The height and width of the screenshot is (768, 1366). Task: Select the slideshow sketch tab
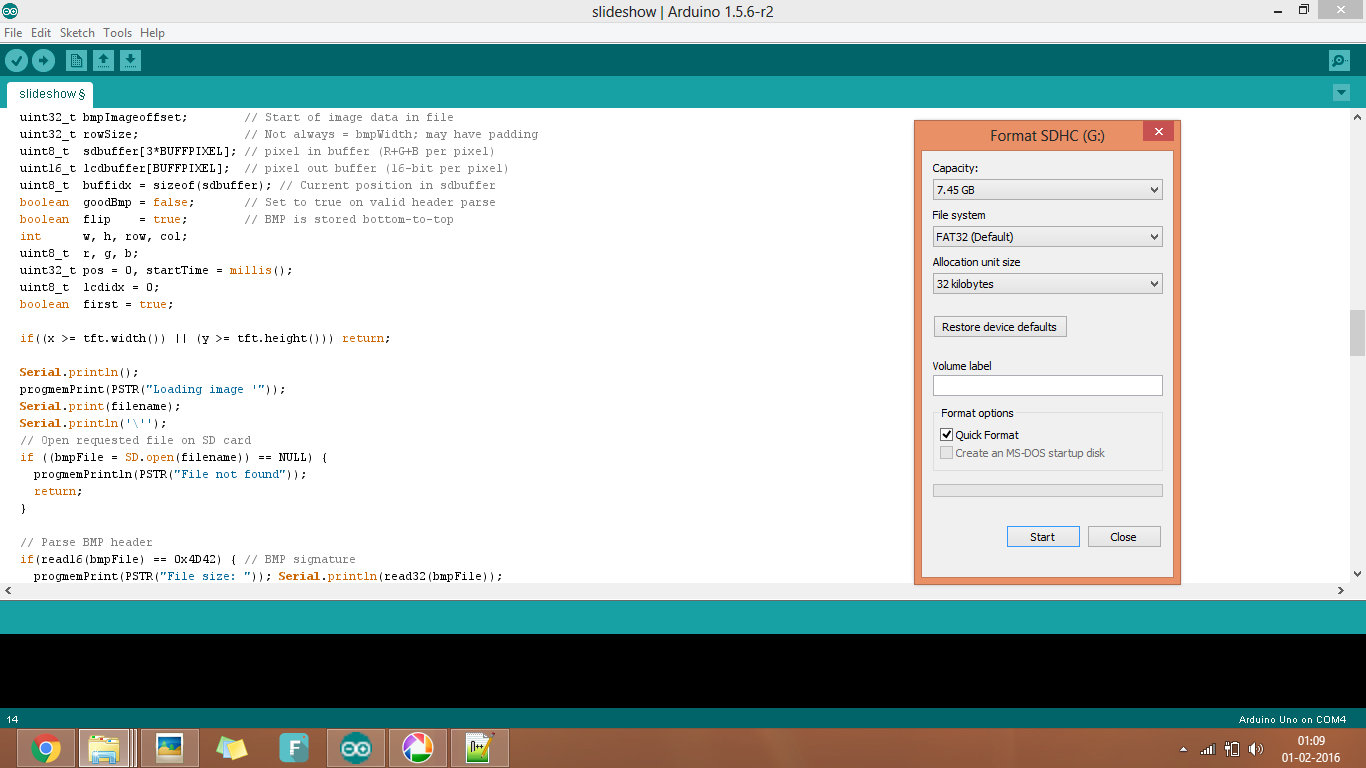click(52, 94)
